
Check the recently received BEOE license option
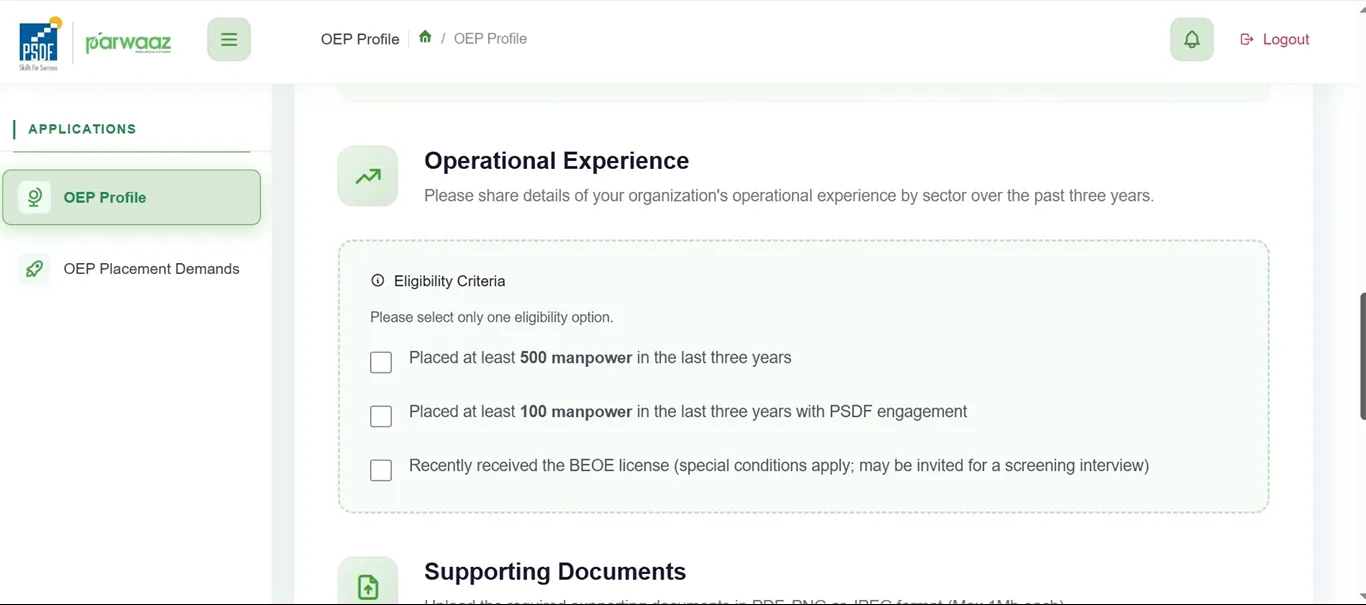[x=381, y=470]
